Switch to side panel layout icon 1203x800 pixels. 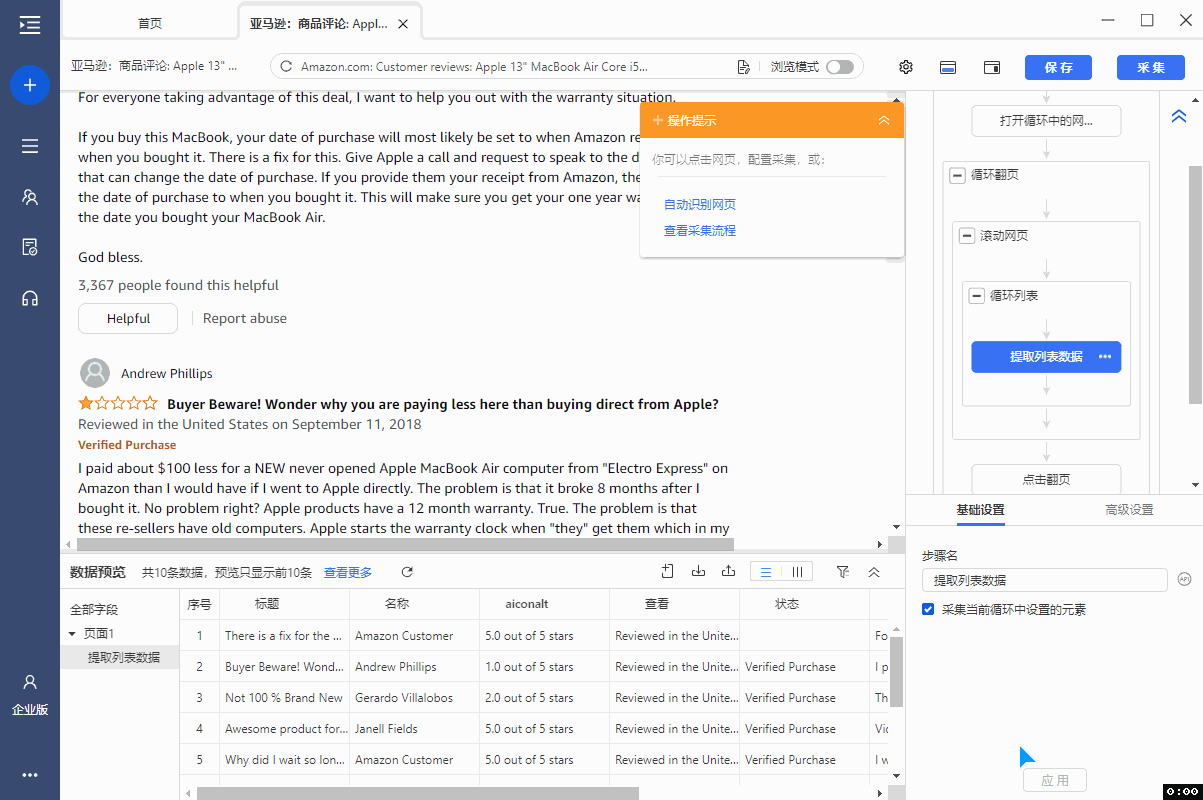(992, 67)
